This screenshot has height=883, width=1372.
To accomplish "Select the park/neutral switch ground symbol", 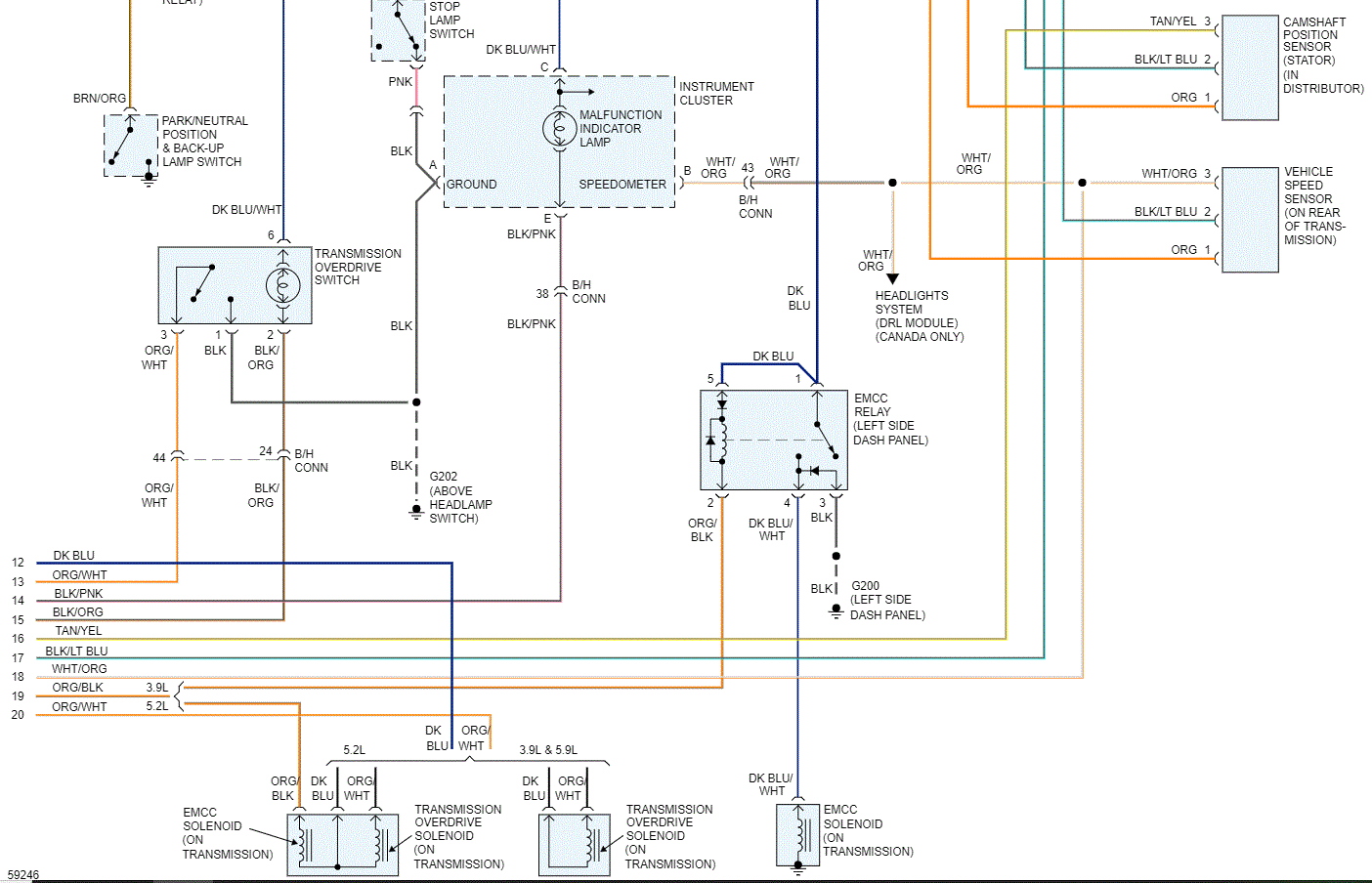I will (x=149, y=179).
